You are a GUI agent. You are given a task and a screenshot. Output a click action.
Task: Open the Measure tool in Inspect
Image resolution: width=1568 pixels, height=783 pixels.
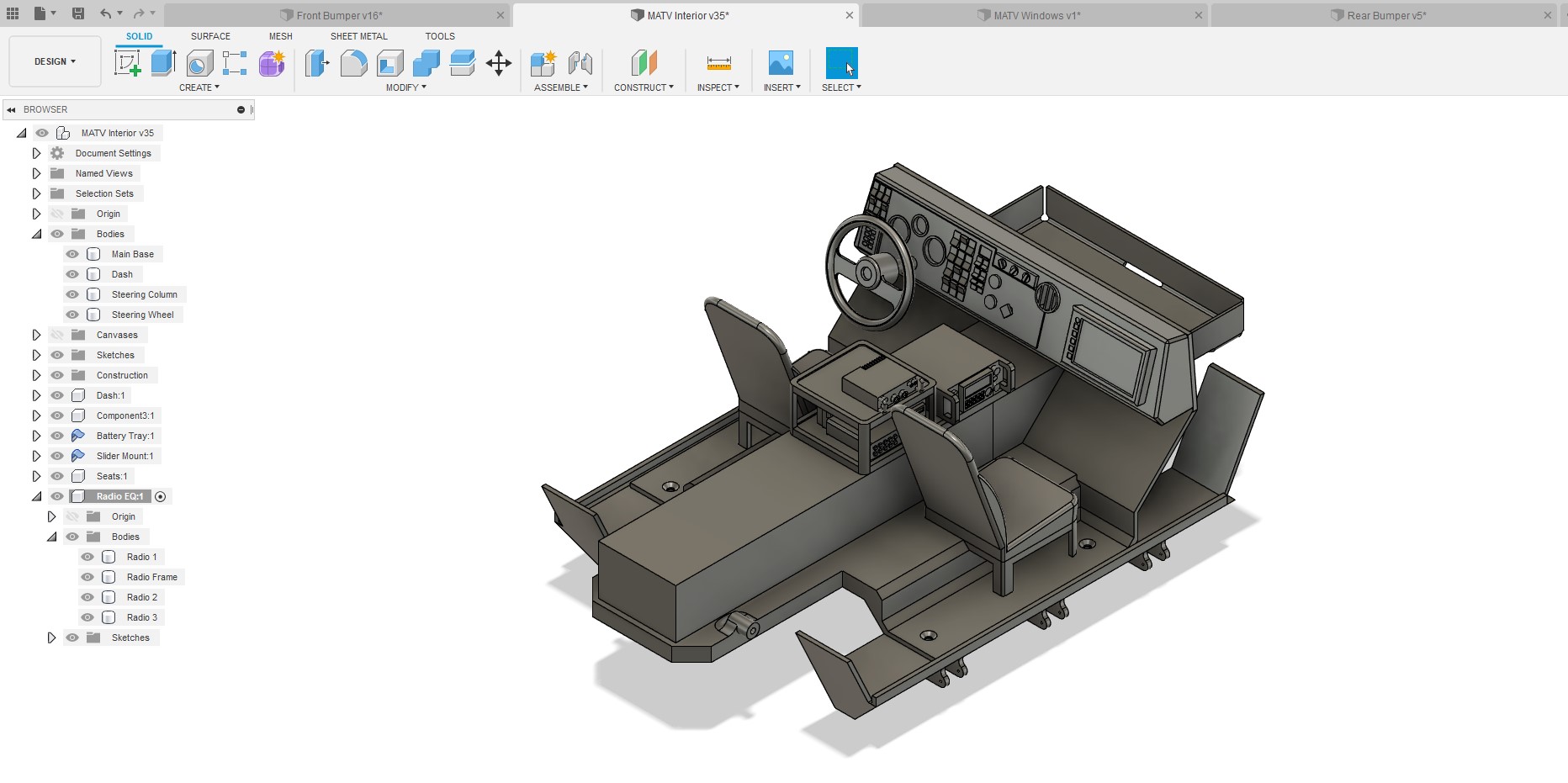(718, 63)
